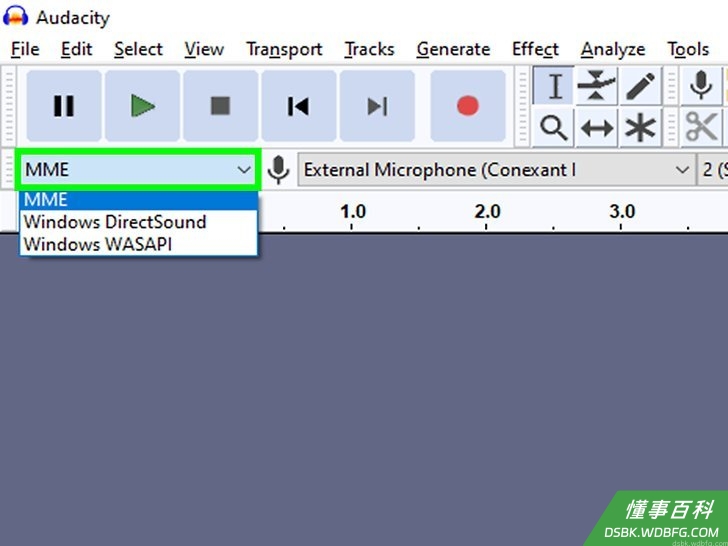The height and width of the screenshot is (546, 728).
Task: Start recording with the red Record button
Action: point(468,106)
